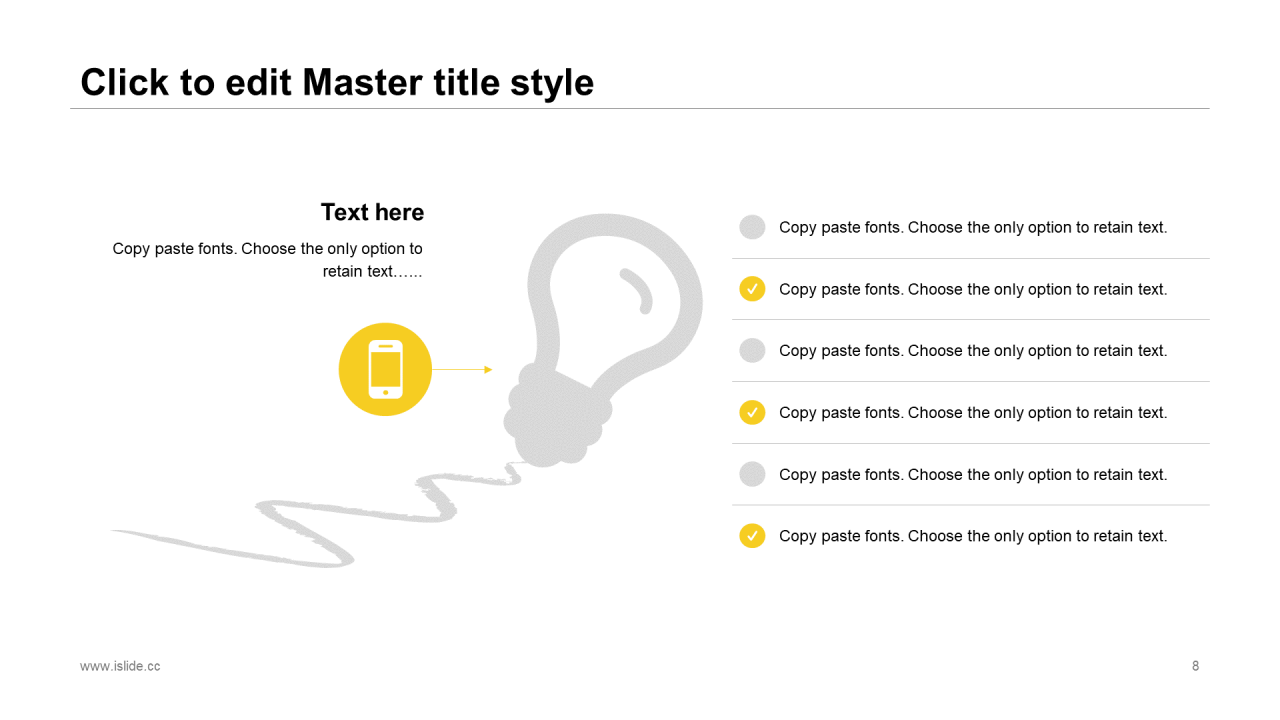
Task: Select the "Text here" heading
Action: pyautogui.click(x=372, y=212)
